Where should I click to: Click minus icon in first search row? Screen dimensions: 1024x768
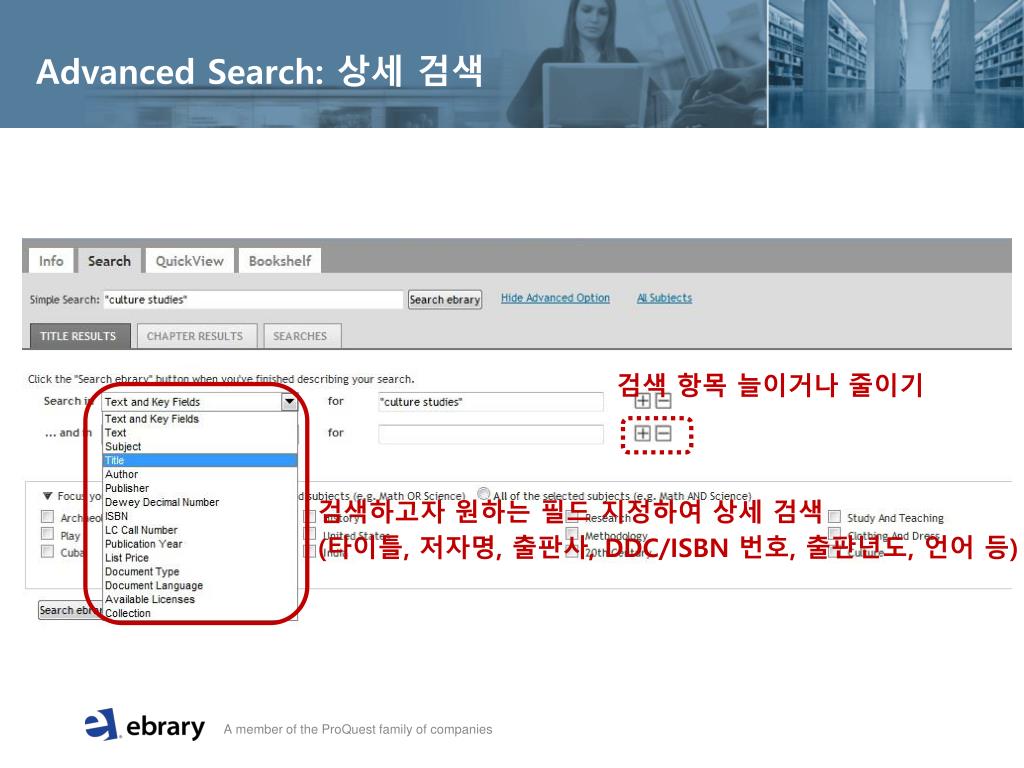pyautogui.click(x=663, y=401)
